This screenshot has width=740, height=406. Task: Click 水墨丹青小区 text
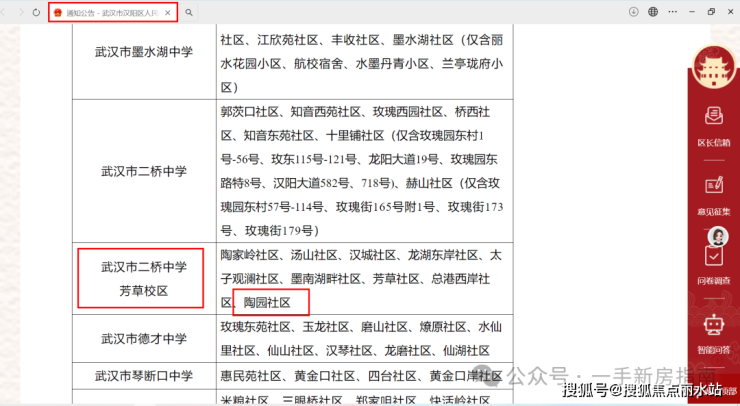coord(392,64)
